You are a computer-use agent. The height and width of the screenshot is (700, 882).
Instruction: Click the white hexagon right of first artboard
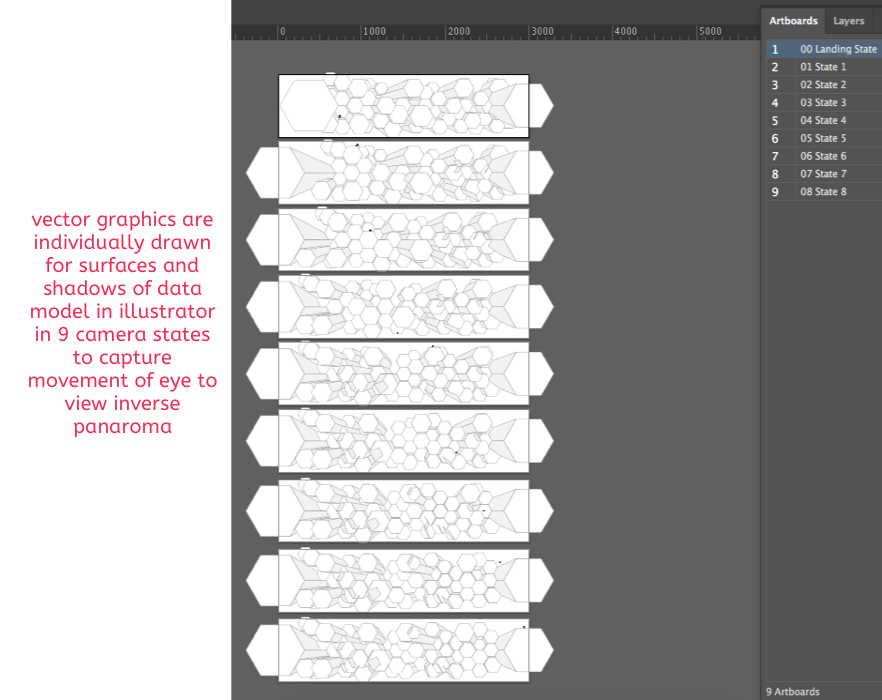click(541, 106)
